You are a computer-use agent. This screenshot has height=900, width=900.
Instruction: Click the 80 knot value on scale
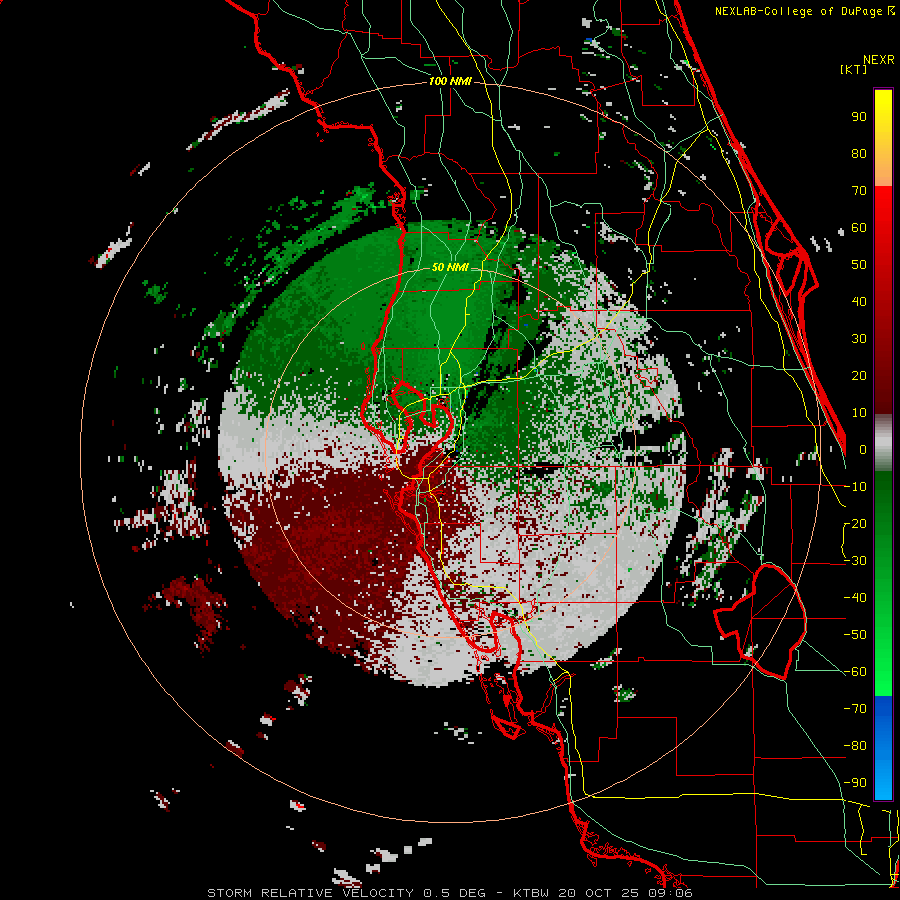coord(859,153)
